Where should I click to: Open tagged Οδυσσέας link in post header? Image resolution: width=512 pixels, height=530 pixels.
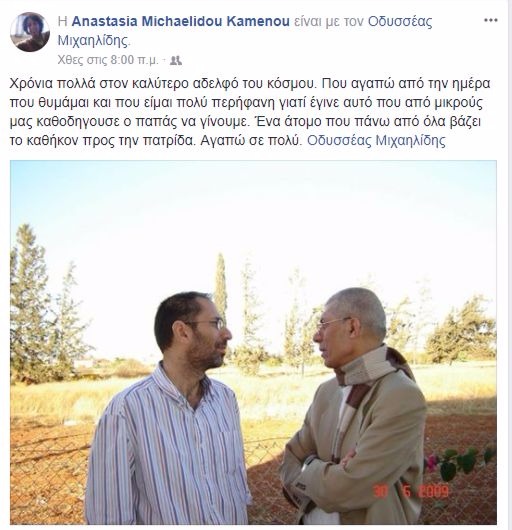point(400,21)
